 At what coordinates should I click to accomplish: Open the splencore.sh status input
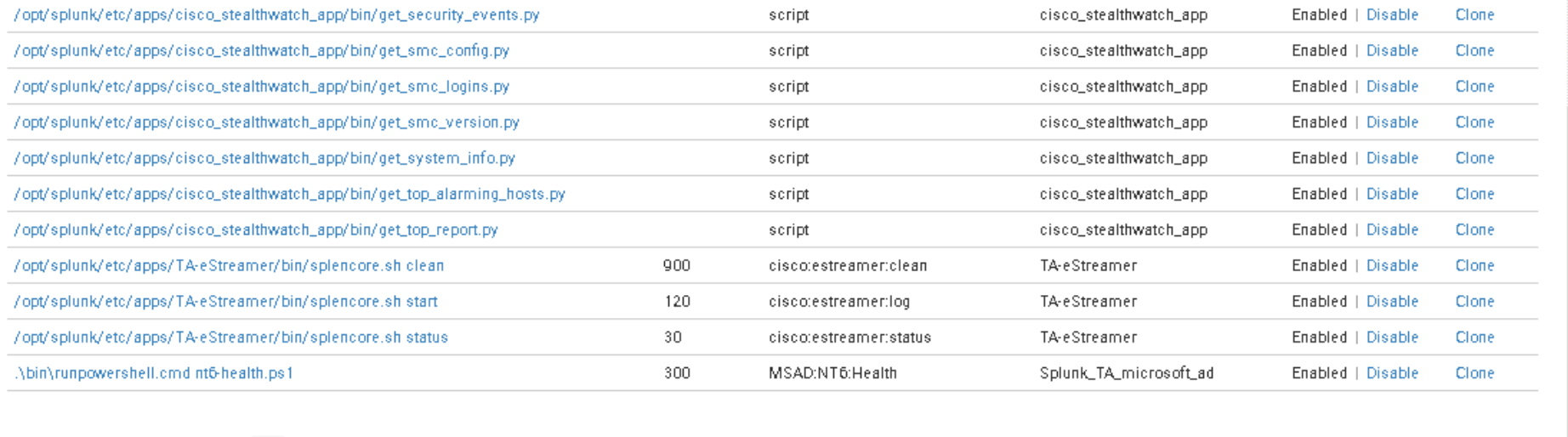tap(231, 338)
